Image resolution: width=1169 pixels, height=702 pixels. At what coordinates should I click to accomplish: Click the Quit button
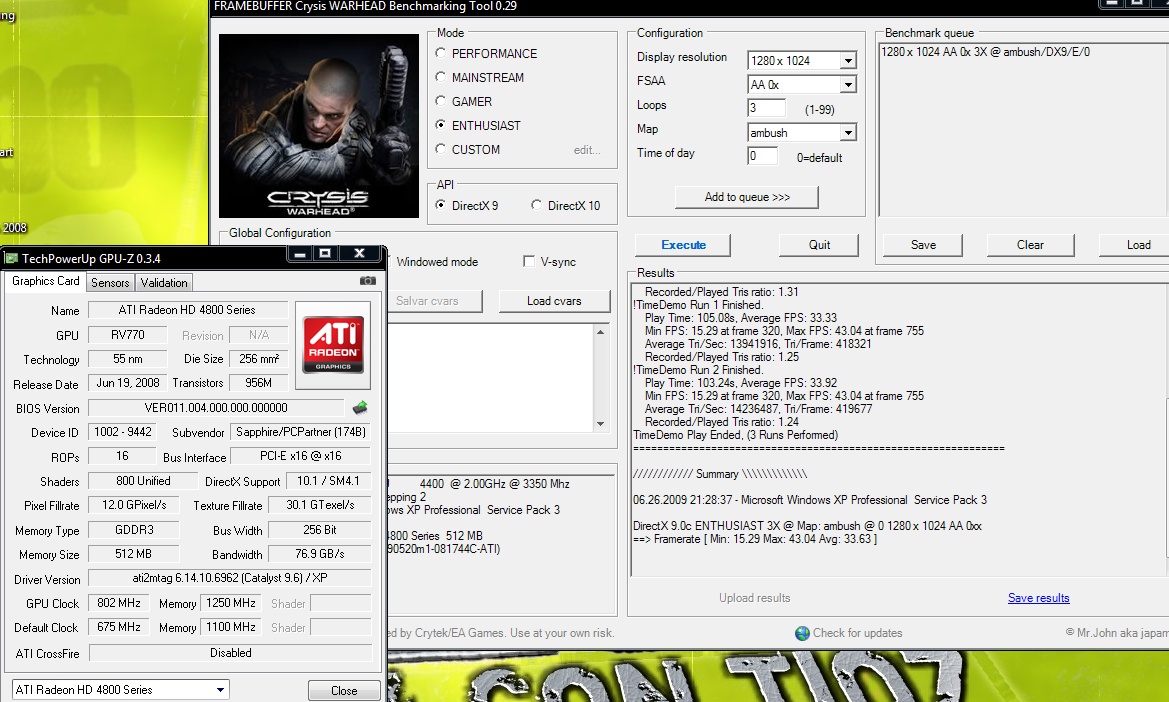[819, 244]
